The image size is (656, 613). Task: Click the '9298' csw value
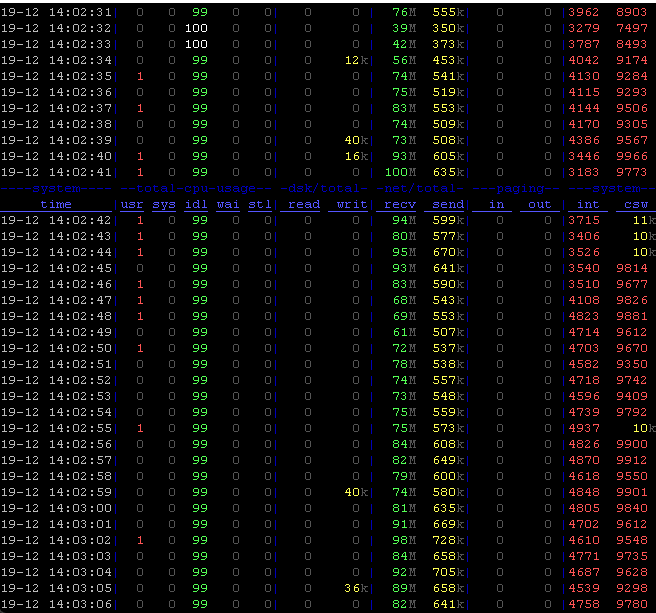pyautogui.click(x=632, y=588)
